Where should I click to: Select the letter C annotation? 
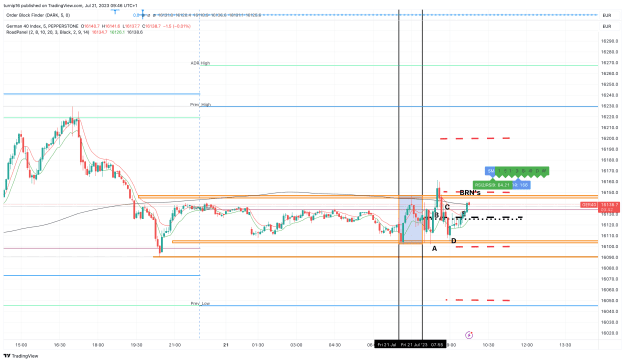[447, 207]
